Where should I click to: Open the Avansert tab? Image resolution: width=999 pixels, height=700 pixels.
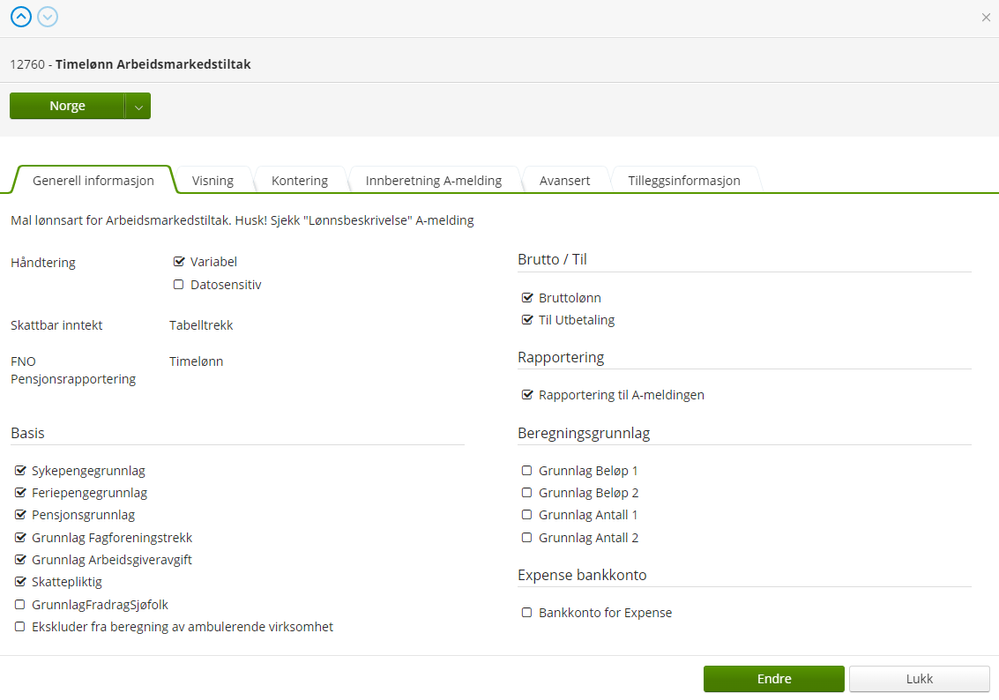tap(564, 180)
